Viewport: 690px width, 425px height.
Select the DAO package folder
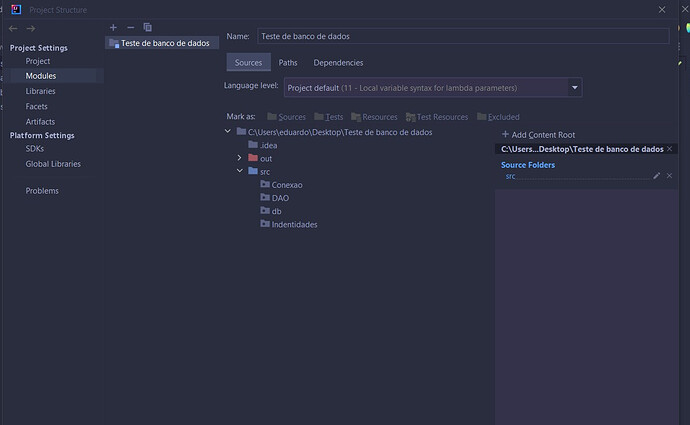pos(275,198)
